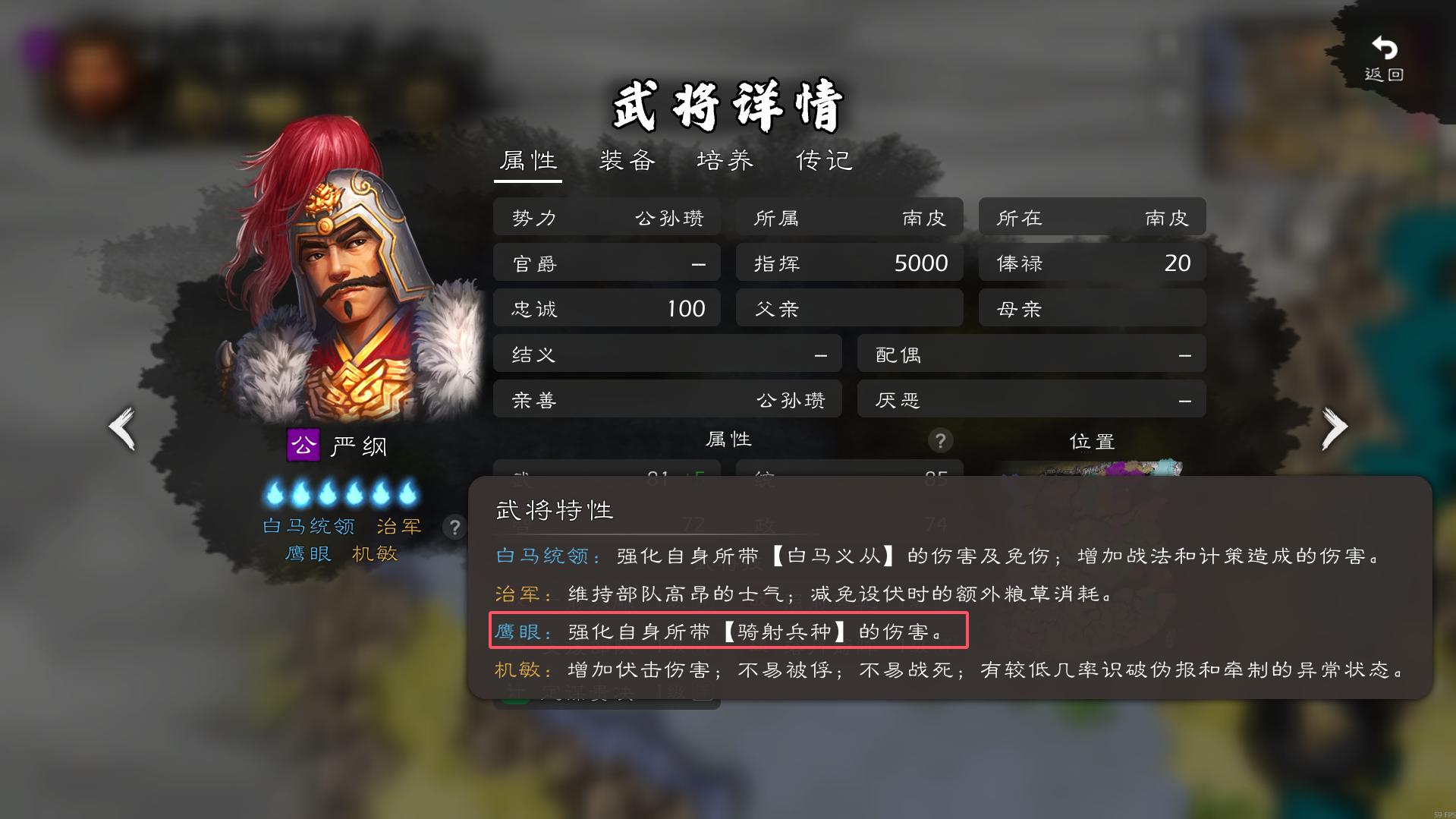Open the 传记 tab
The width and height of the screenshot is (1456, 819).
(825, 161)
